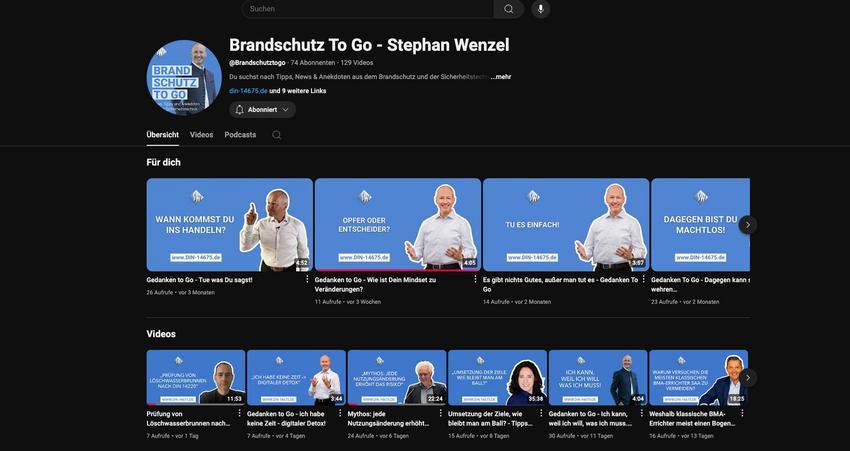
Task: Open options for 'Ich kann, weil ich will' video
Action: click(642, 413)
